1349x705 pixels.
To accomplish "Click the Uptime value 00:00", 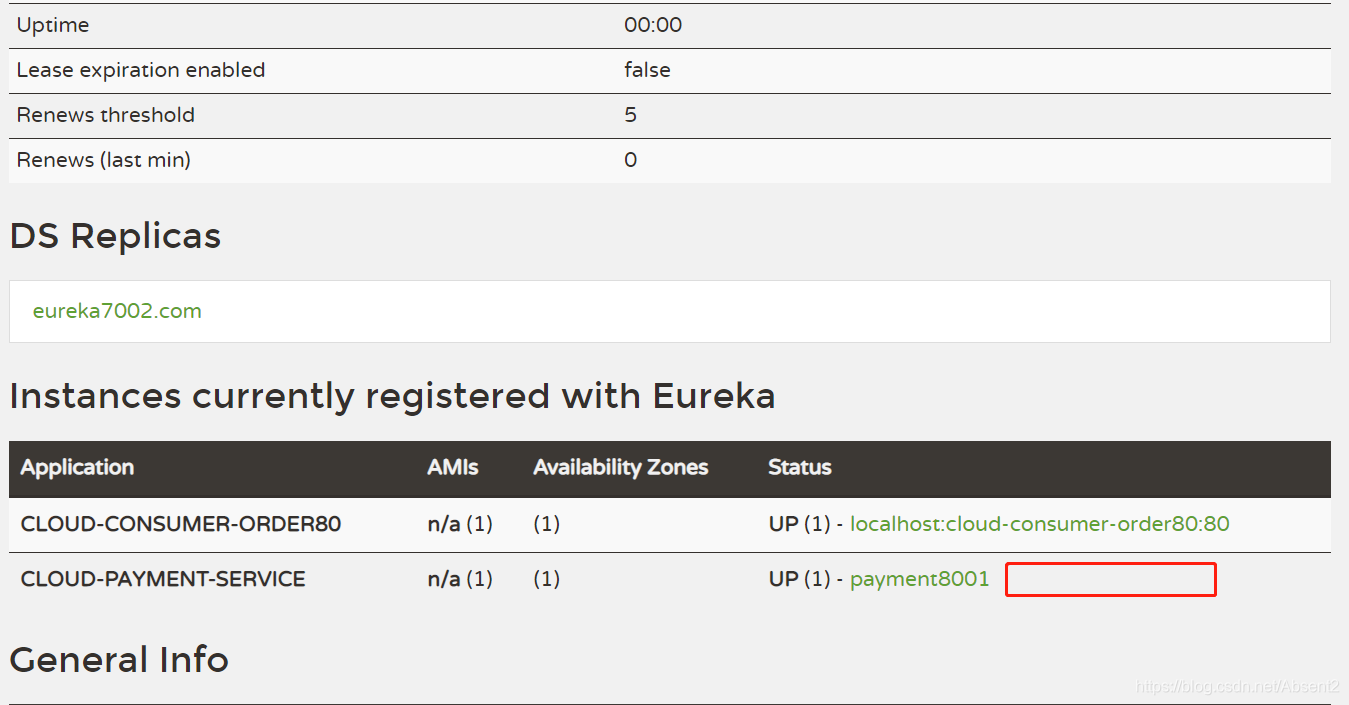I will (x=653, y=26).
